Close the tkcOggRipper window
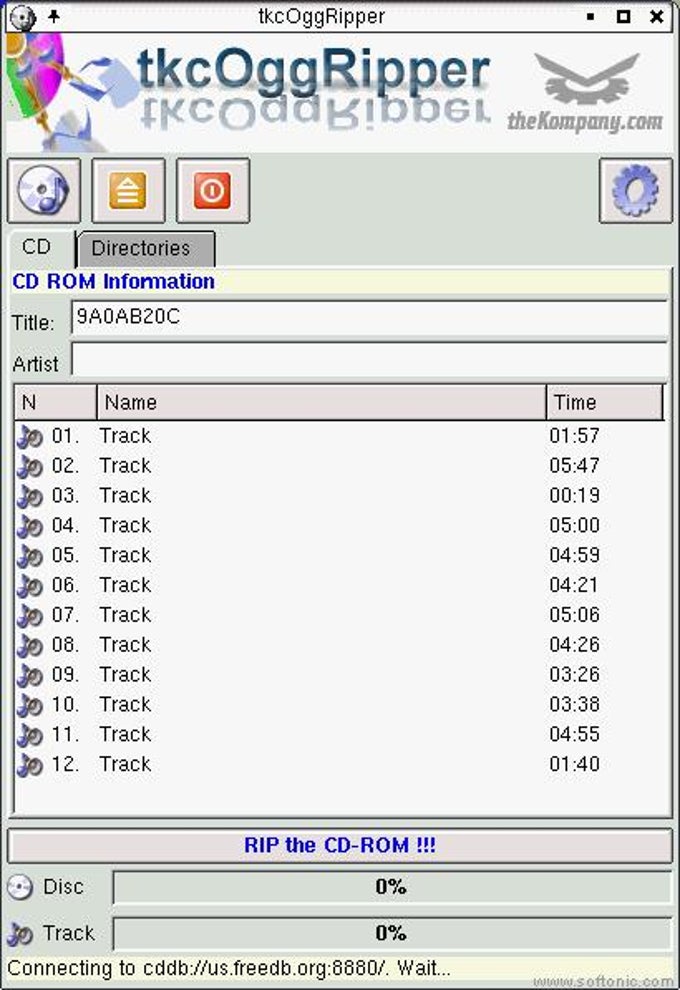680x990 pixels. click(657, 16)
